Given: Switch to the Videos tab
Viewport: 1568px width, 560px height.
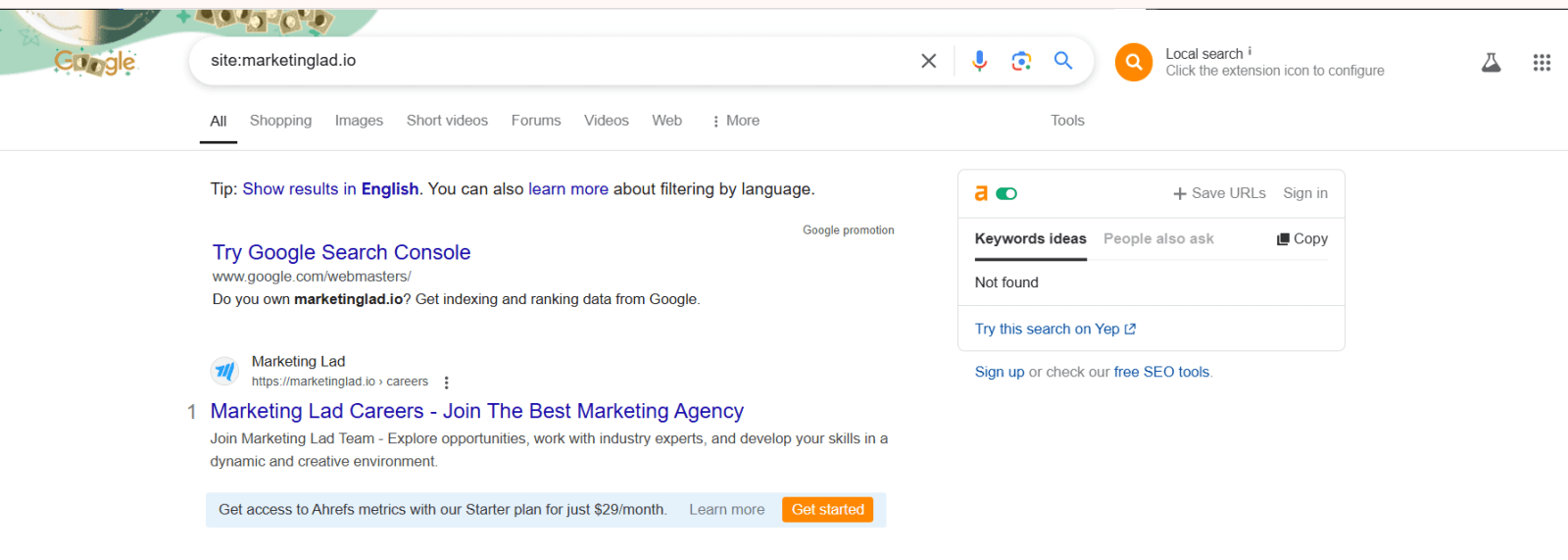Looking at the screenshot, I should [x=607, y=121].
